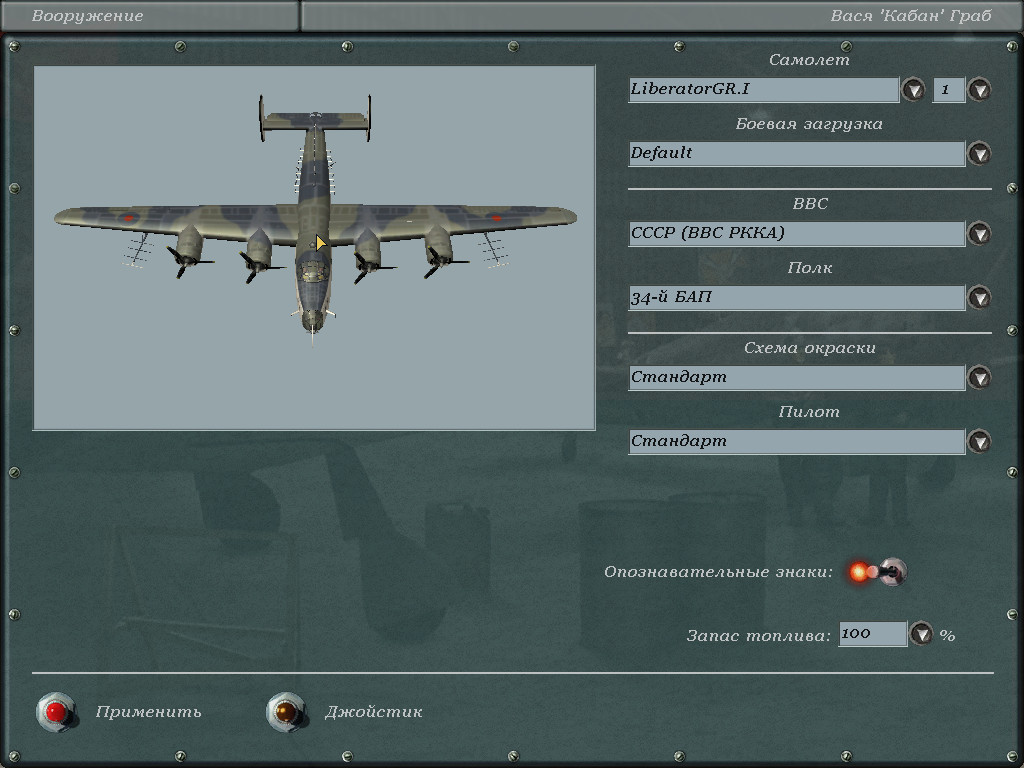Click the Стандарт paint scheme field
This screenshot has height=768, width=1024.
pyautogui.click(x=797, y=377)
